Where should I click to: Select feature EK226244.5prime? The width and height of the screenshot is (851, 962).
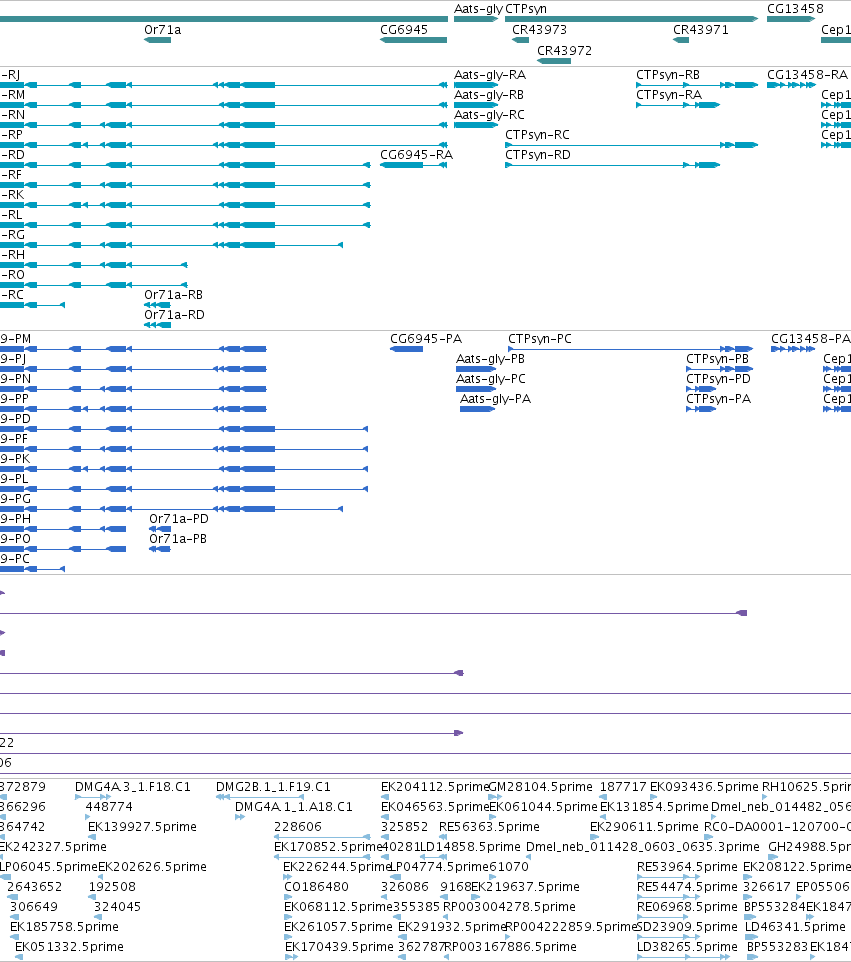(337, 867)
